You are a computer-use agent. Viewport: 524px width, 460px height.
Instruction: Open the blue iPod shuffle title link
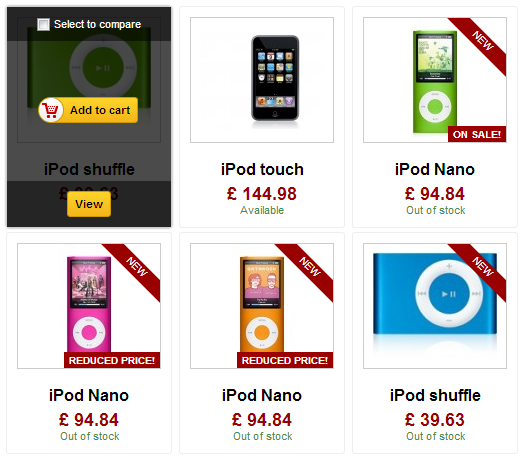[x=435, y=395]
